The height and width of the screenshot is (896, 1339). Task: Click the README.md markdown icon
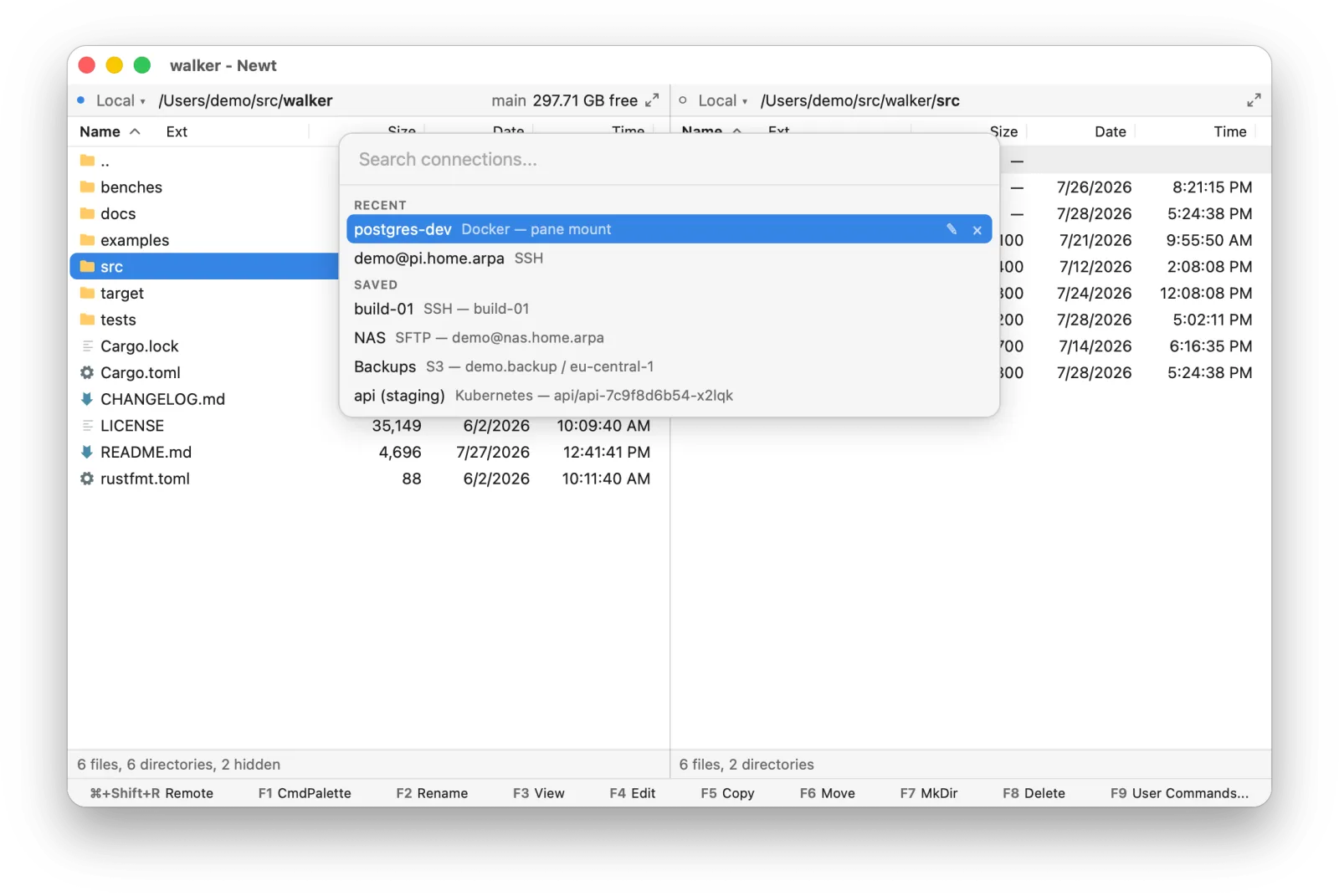(87, 452)
